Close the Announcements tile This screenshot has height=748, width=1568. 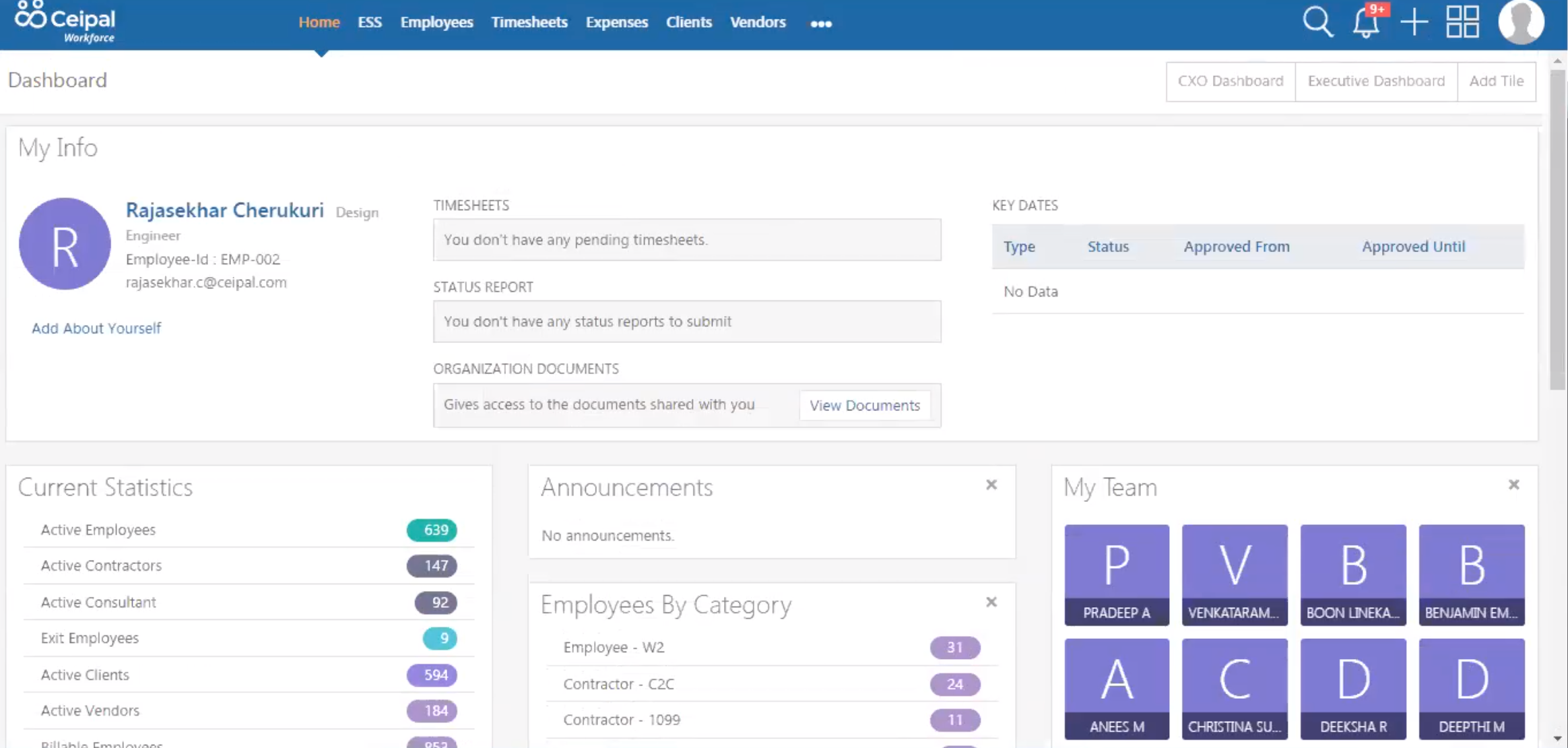991,485
